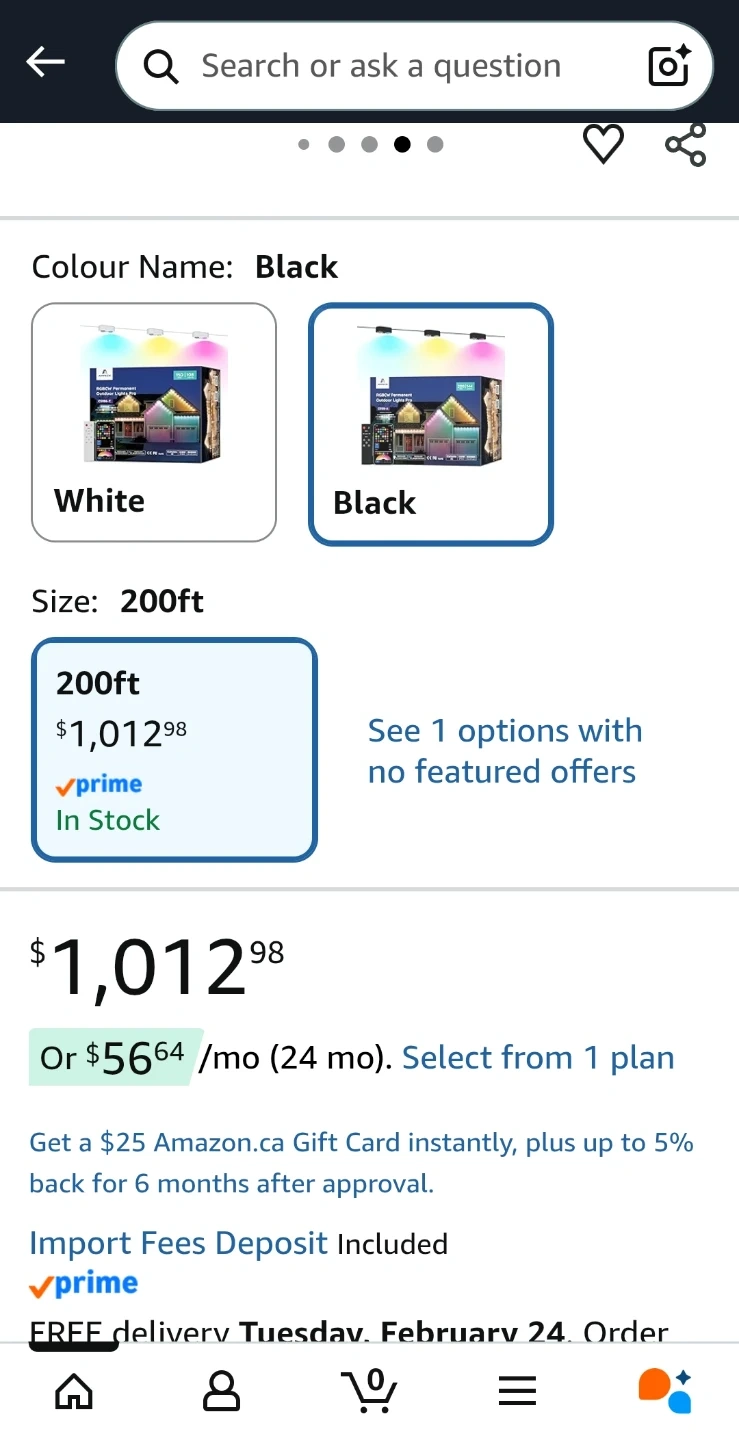Tap the magnifying glass search icon
This screenshot has width=739, height=1440.
(x=160, y=66)
